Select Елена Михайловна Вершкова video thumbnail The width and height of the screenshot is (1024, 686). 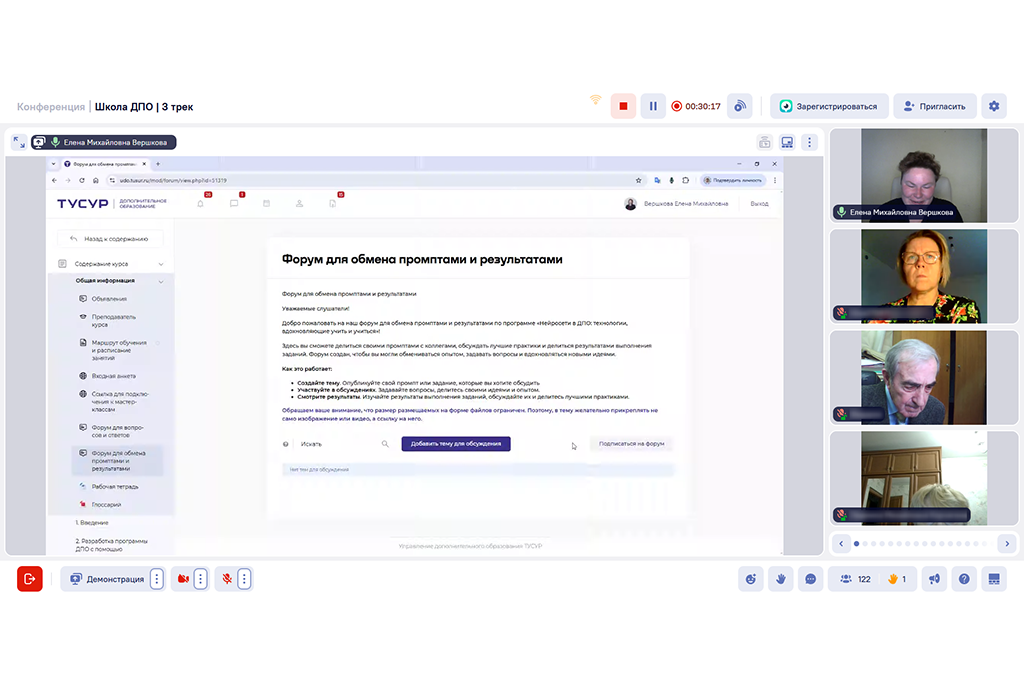pyautogui.click(x=910, y=175)
